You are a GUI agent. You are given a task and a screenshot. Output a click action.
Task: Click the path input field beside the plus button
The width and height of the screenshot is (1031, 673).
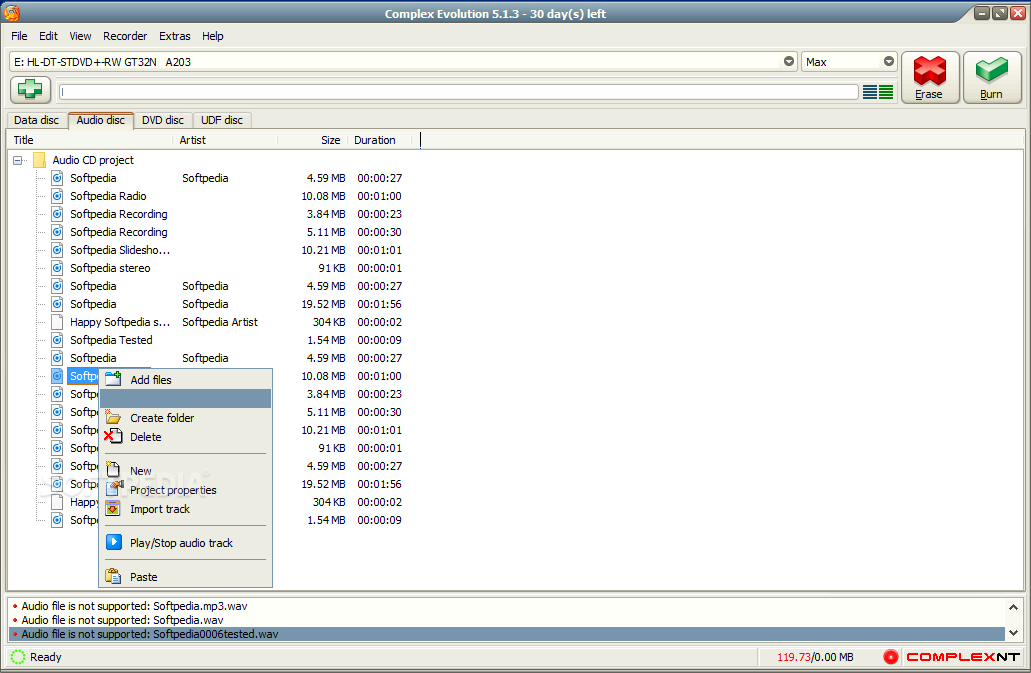[x=459, y=92]
